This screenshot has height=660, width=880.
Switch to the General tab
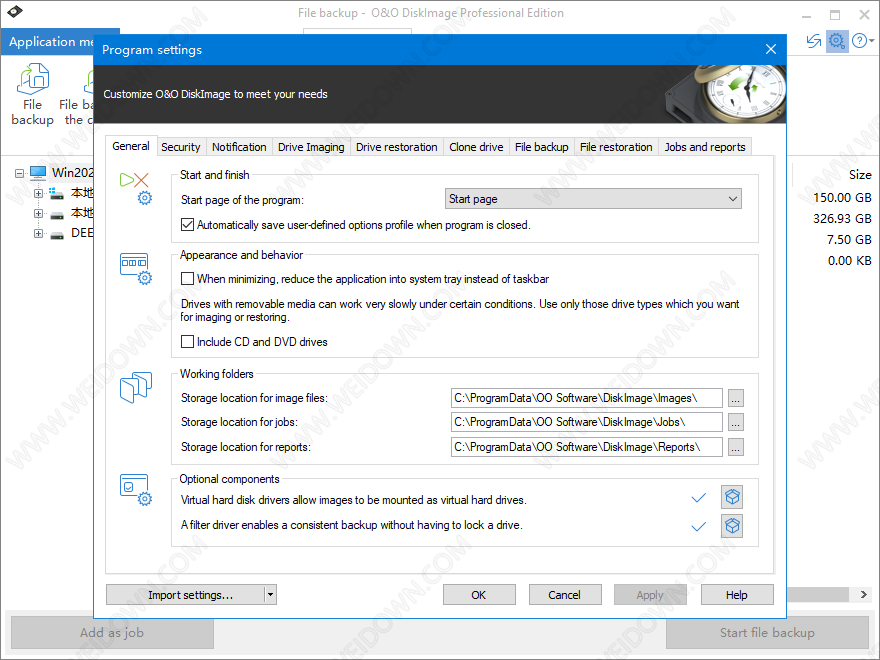point(131,146)
